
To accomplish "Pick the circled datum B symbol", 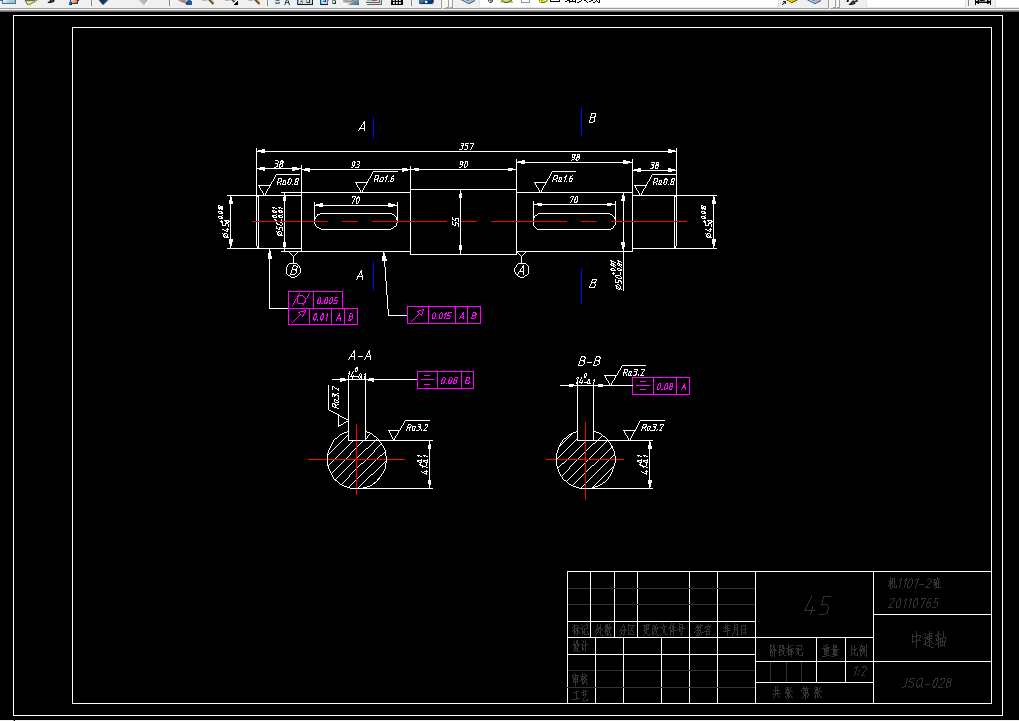I will (x=293, y=270).
